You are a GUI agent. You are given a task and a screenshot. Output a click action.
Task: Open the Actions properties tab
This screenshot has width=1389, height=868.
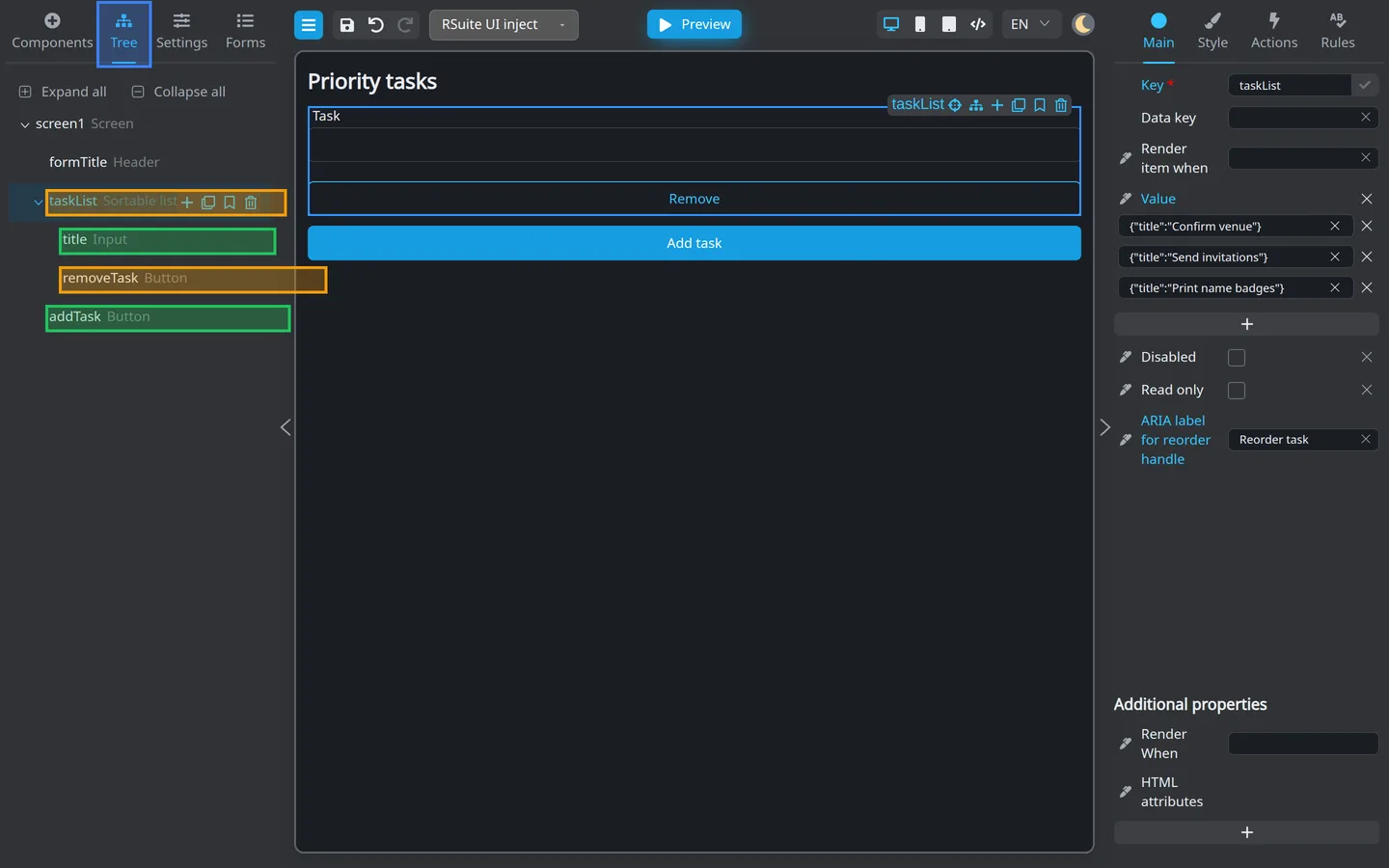(1274, 32)
